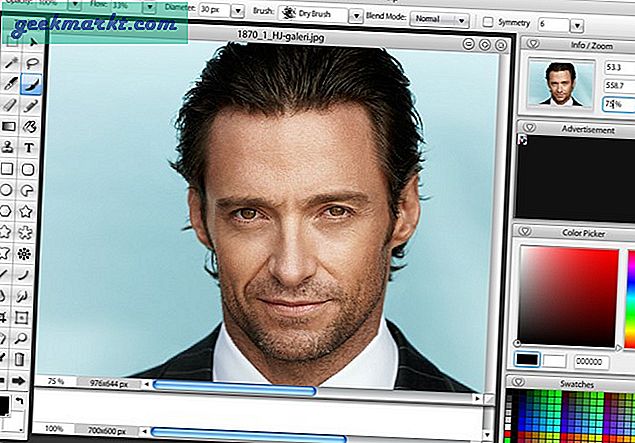The height and width of the screenshot is (443, 635).
Task: Select the dotted symmetry burst tool
Action: [x=24, y=254]
